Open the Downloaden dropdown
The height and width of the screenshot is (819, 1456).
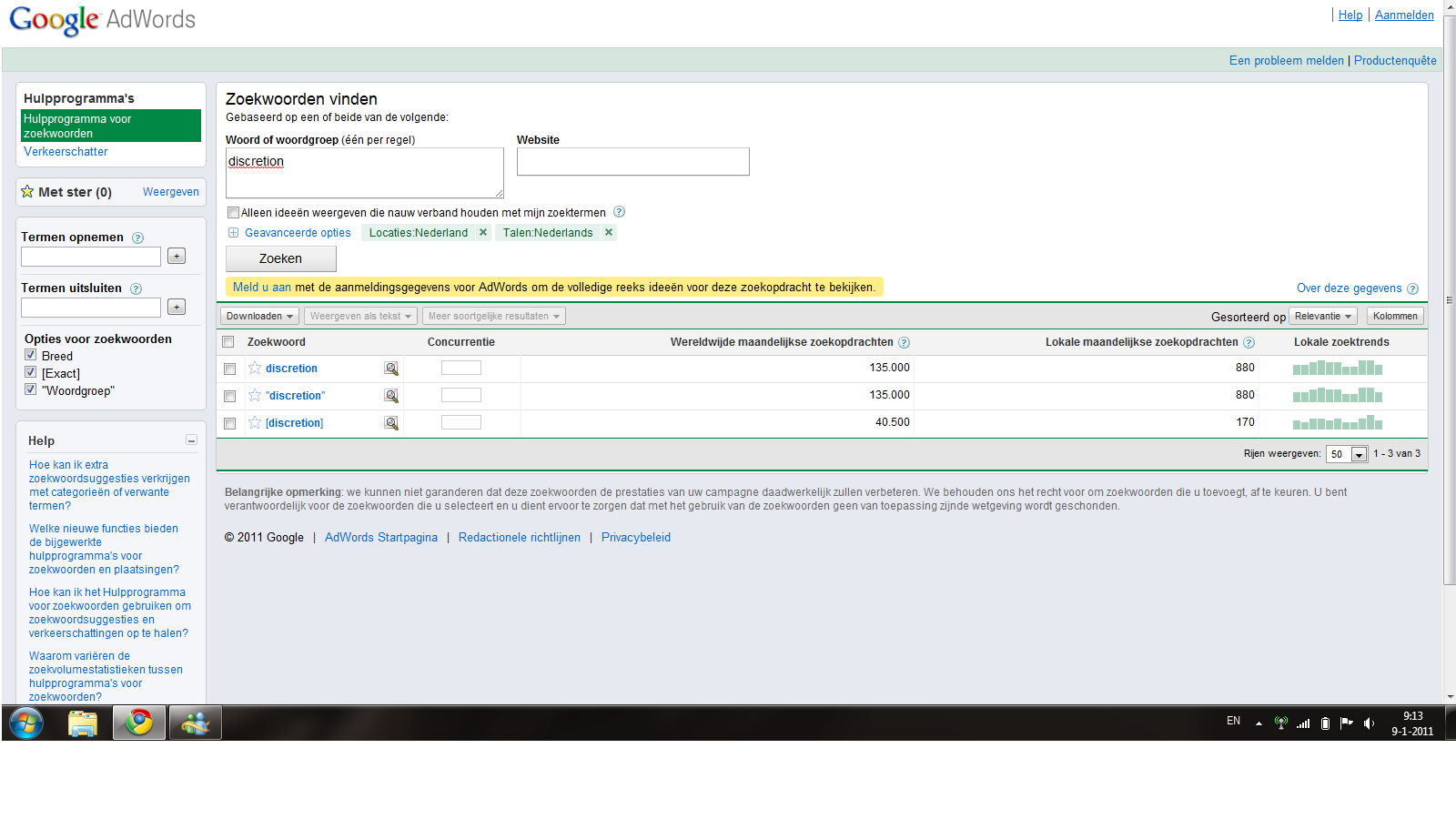point(259,316)
